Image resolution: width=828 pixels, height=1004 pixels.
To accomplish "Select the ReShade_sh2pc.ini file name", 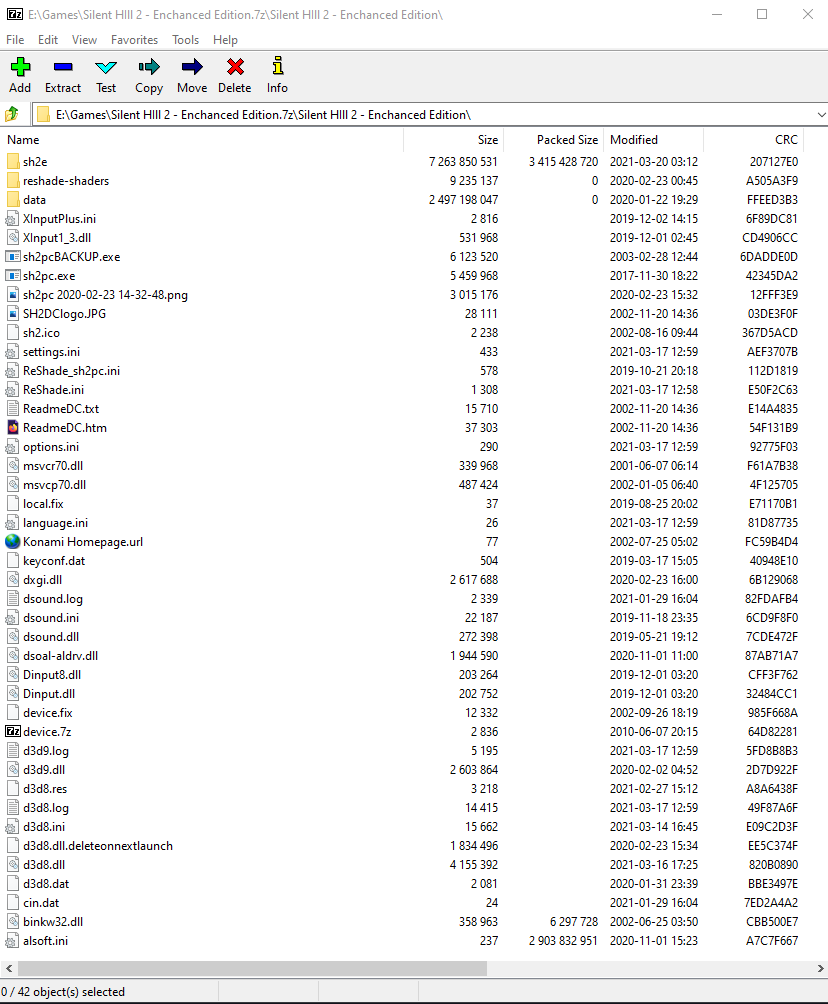I will click(x=72, y=371).
